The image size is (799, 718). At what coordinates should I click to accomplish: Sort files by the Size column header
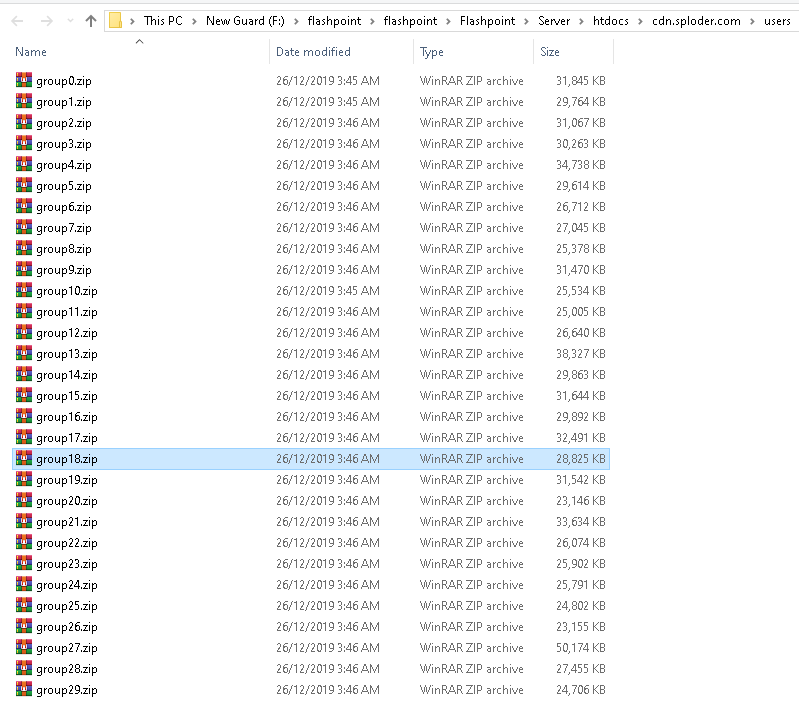[549, 52]
